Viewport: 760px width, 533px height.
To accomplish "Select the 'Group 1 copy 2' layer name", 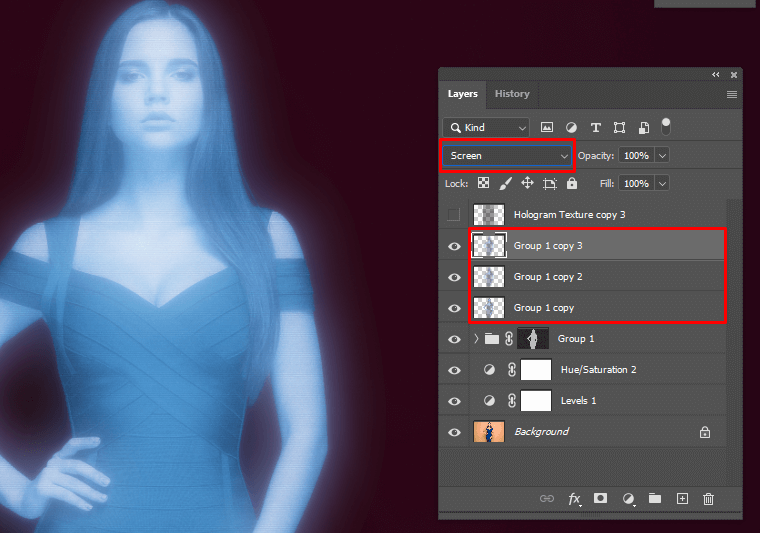I will (548, 277).
